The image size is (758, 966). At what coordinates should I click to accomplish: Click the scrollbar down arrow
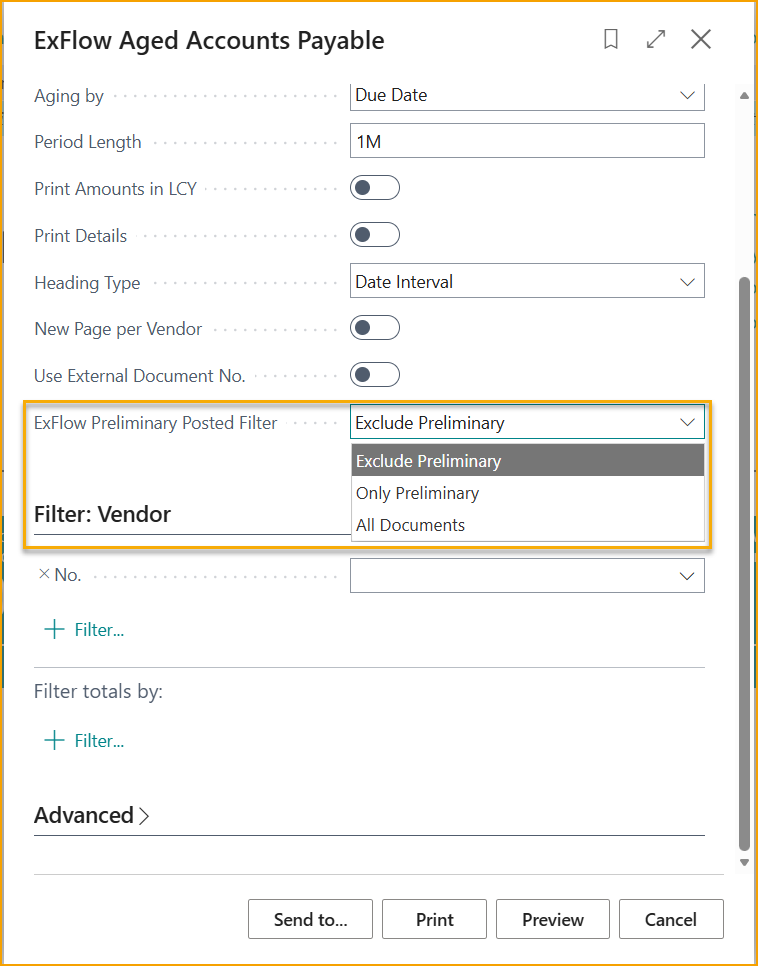(x=744, y=862)
